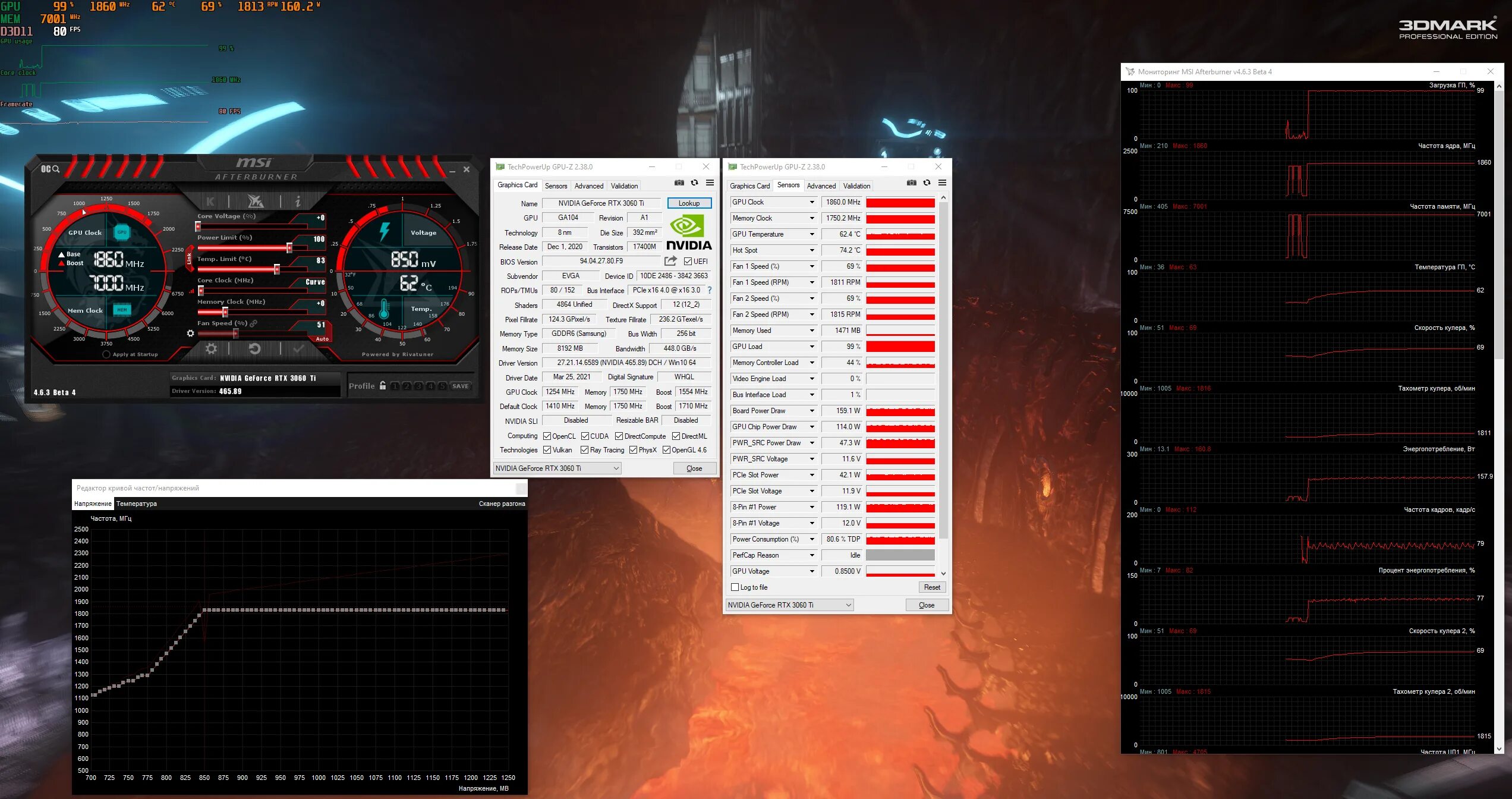
Task: Open GPU Voltage sensor dropdown
Action: point(811,571)
